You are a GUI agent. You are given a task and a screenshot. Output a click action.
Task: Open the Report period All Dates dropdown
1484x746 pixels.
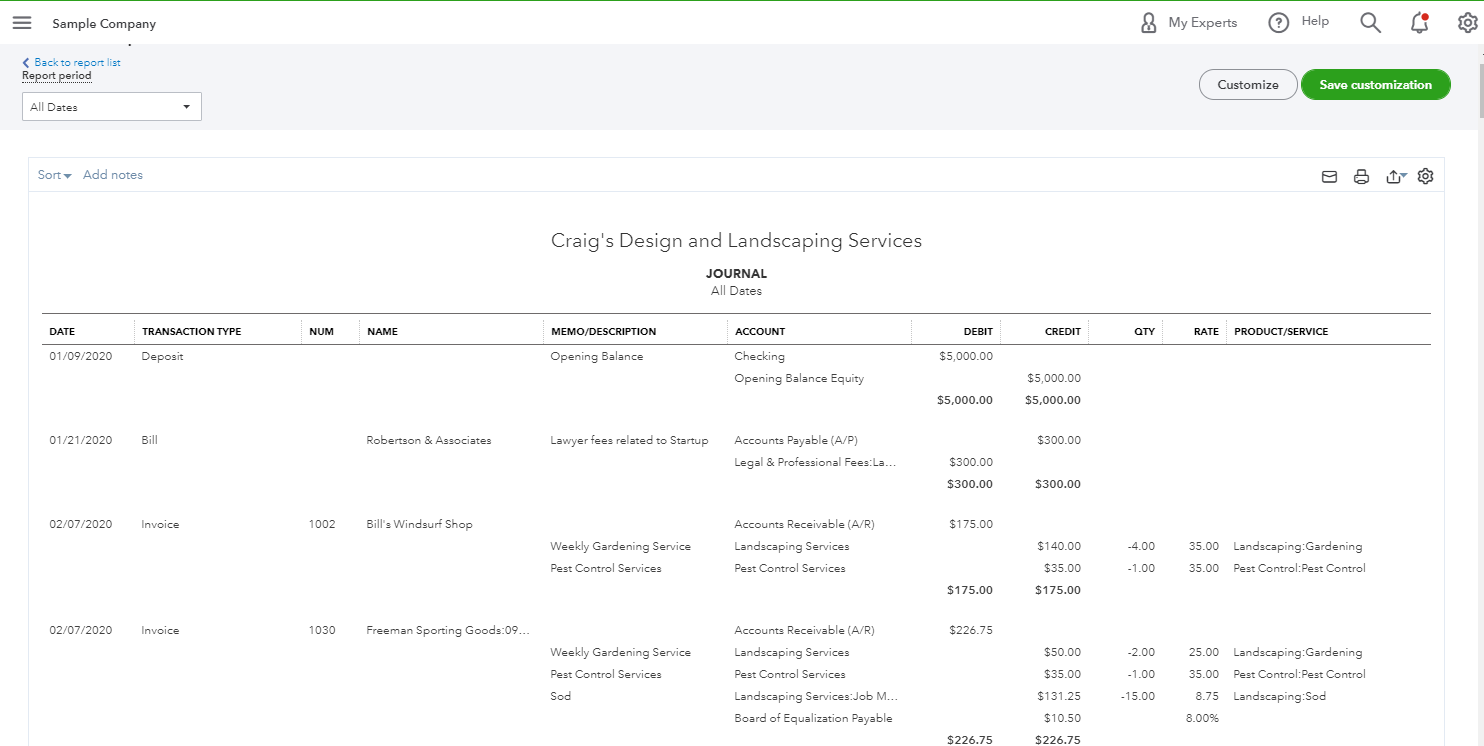(x=111, y=106)
